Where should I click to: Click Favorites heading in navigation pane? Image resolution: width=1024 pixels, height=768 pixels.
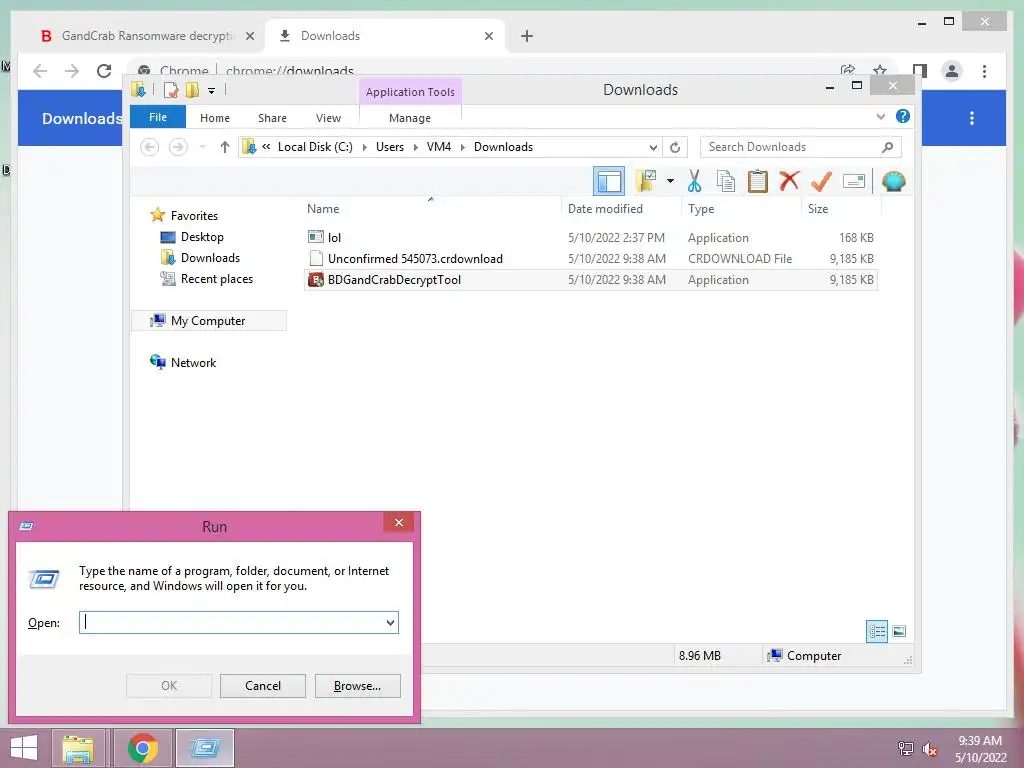194,216
